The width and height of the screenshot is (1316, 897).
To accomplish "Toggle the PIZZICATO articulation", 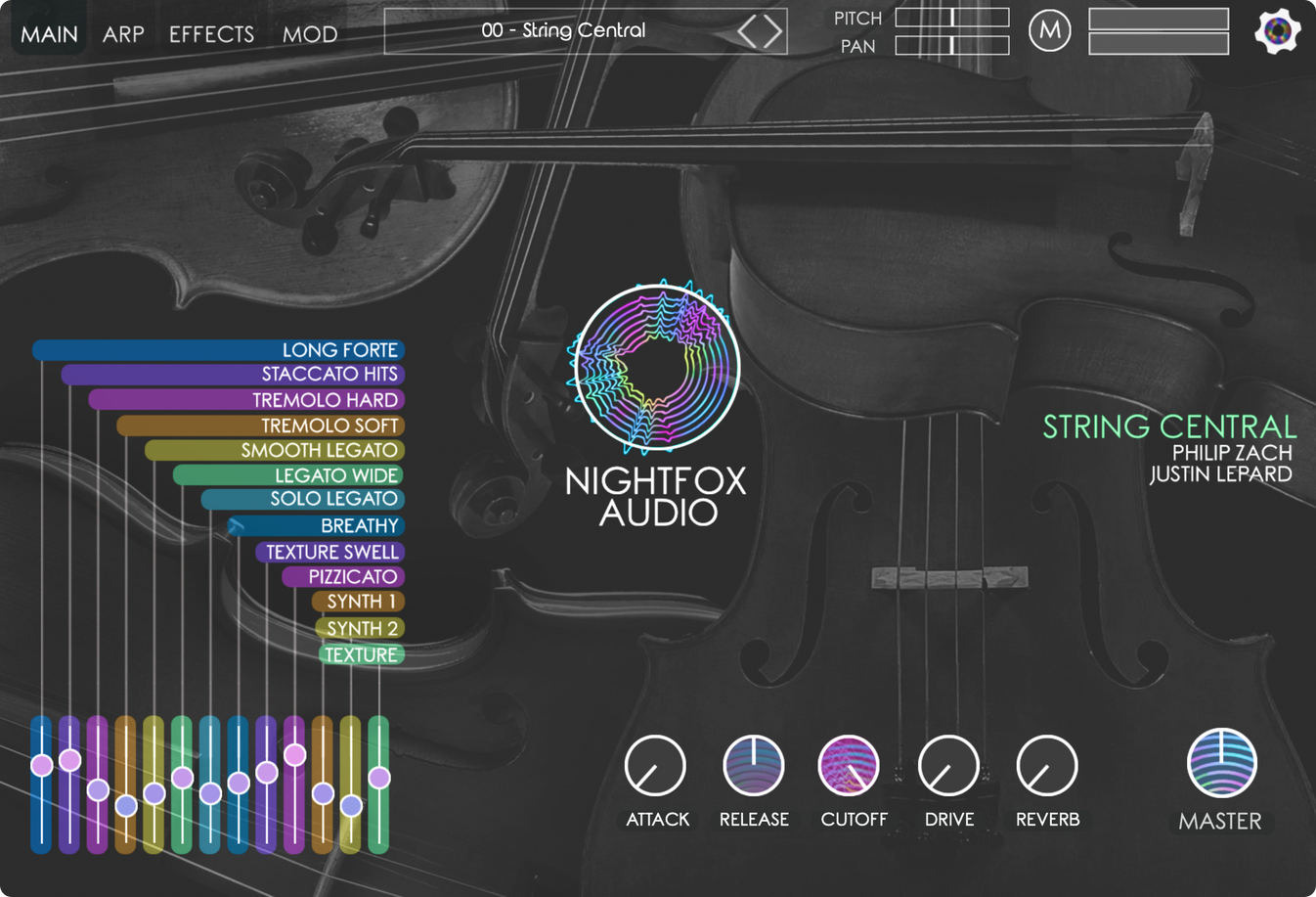I will point(342,577).
